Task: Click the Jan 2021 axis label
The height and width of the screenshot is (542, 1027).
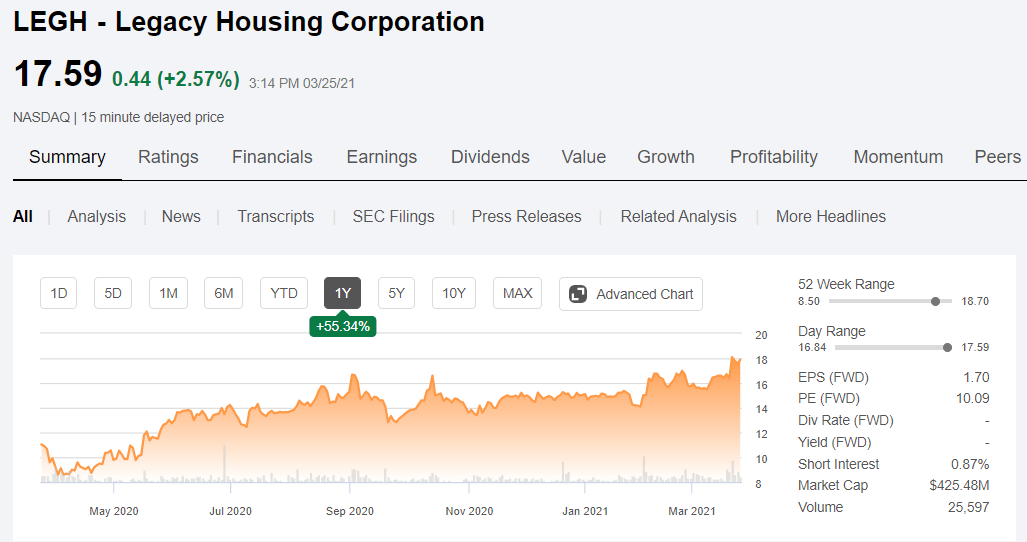Action: [x=585, y=511]
